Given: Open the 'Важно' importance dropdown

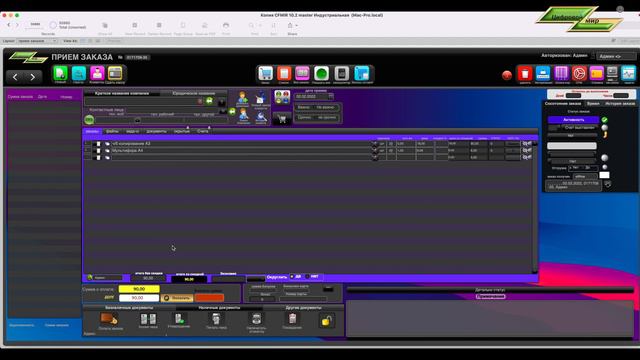Looking at the screenshot, I should pyautogui.click(x=318, y=107).
